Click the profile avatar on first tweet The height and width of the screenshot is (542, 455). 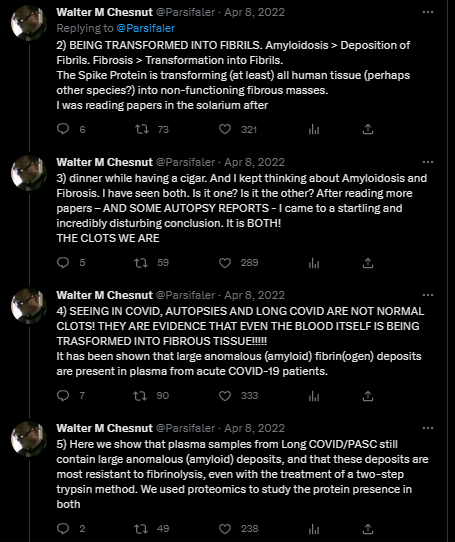[29, 23]
